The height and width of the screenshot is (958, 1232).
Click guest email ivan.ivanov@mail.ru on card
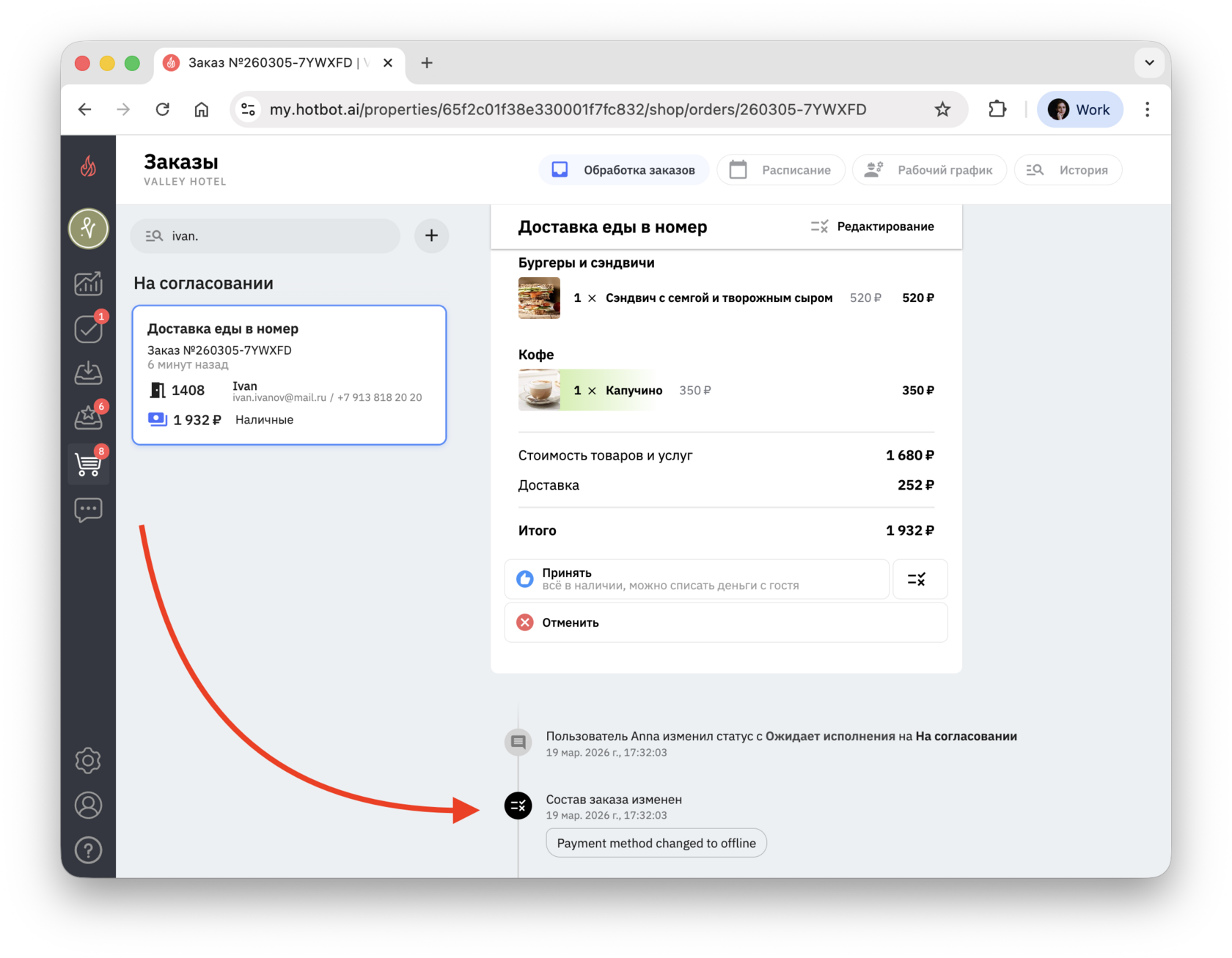click(279, 398)
